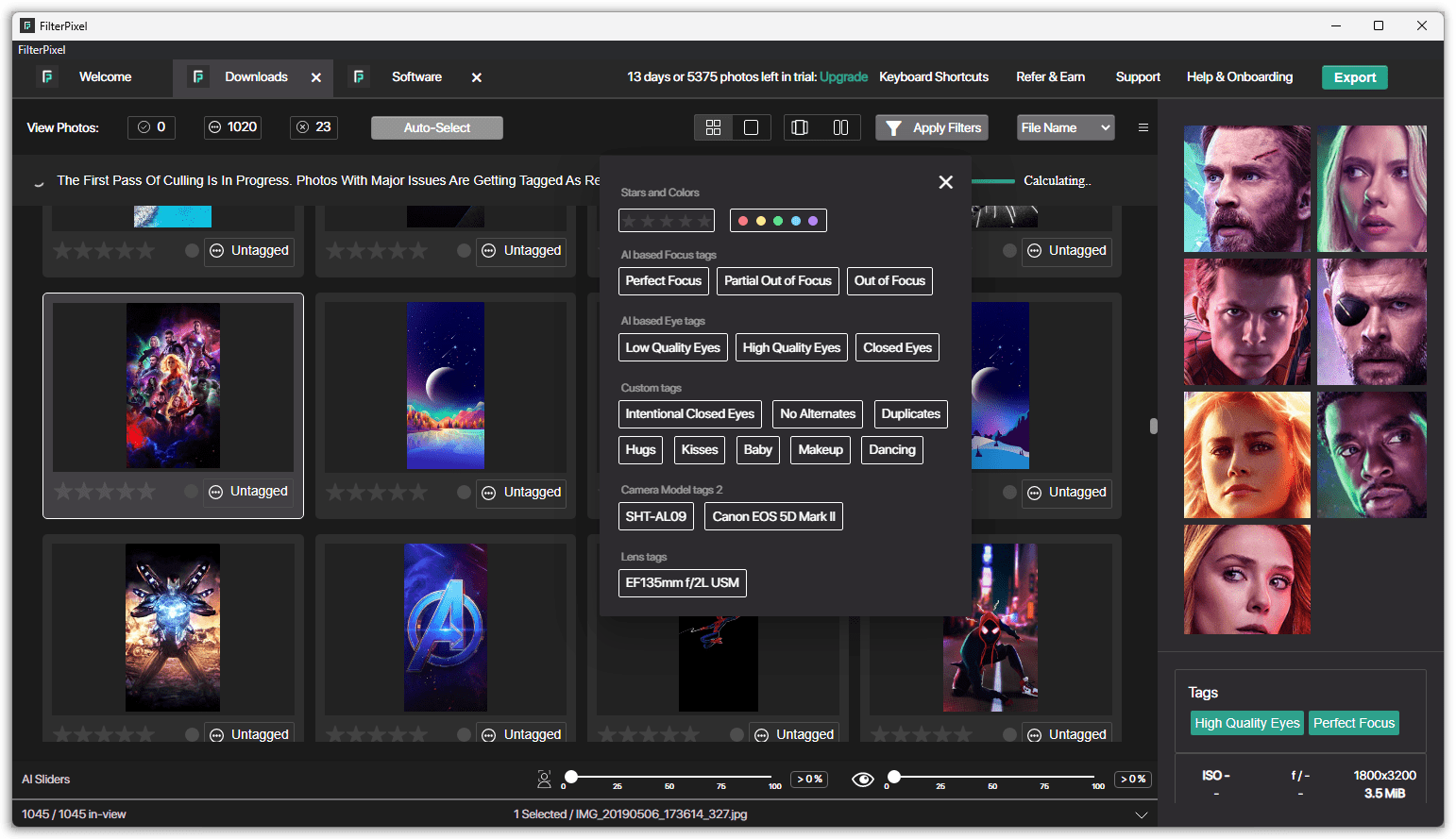This screenshot has height=839, width=1456.
Task: Select the No Alternates custom tag
Action: [x=818, y=414]
